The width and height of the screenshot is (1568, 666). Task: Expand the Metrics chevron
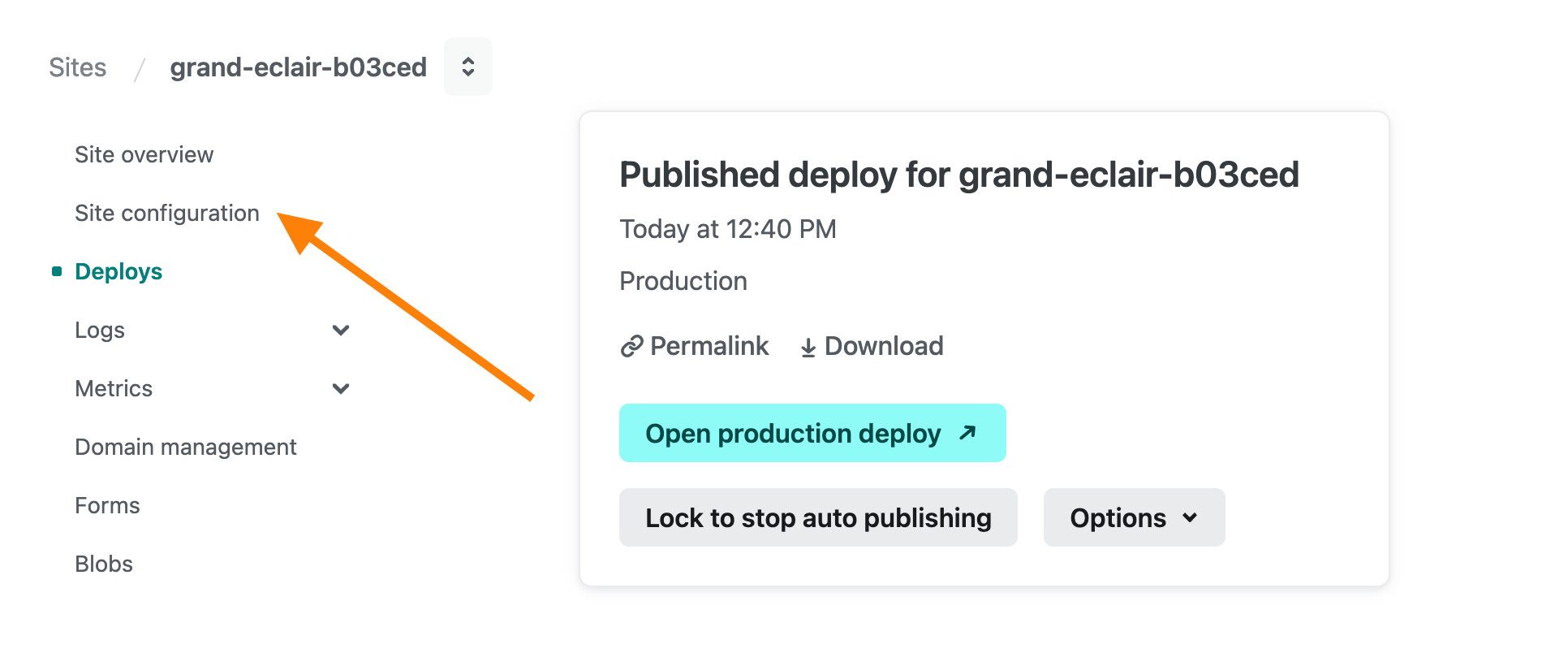341,389
